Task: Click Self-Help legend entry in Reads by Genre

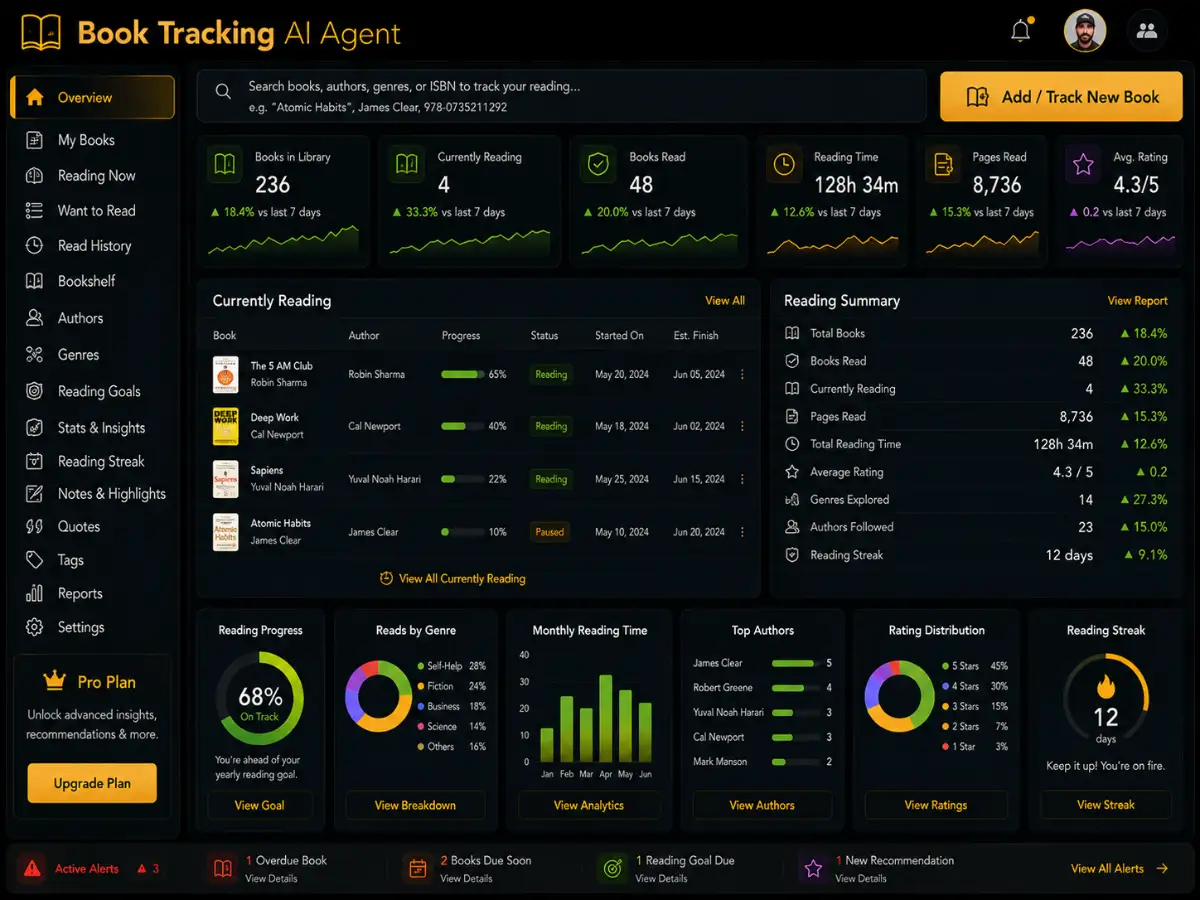Action: (x=451, y=666)
